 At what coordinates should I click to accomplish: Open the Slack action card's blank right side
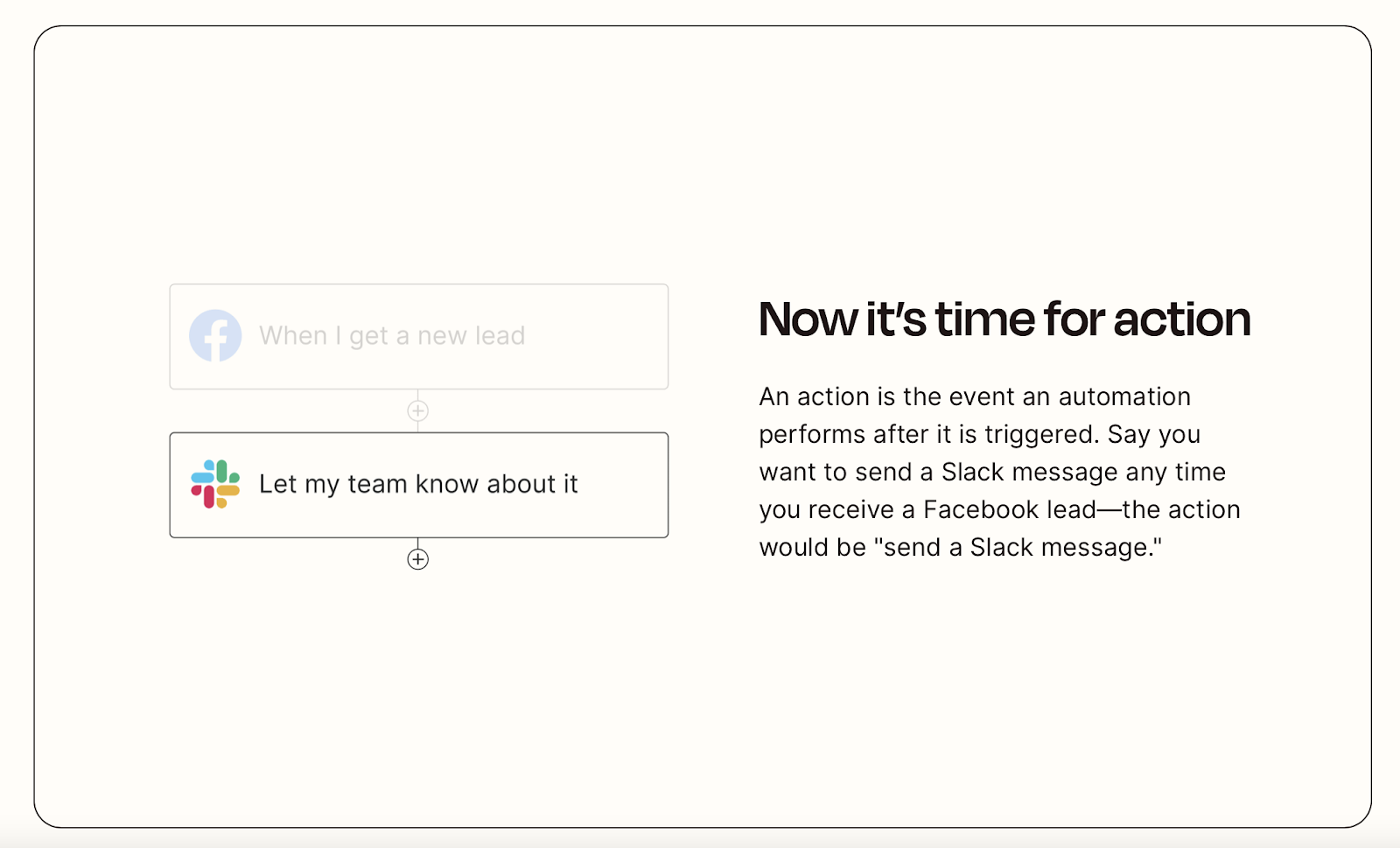click(623, 485)
